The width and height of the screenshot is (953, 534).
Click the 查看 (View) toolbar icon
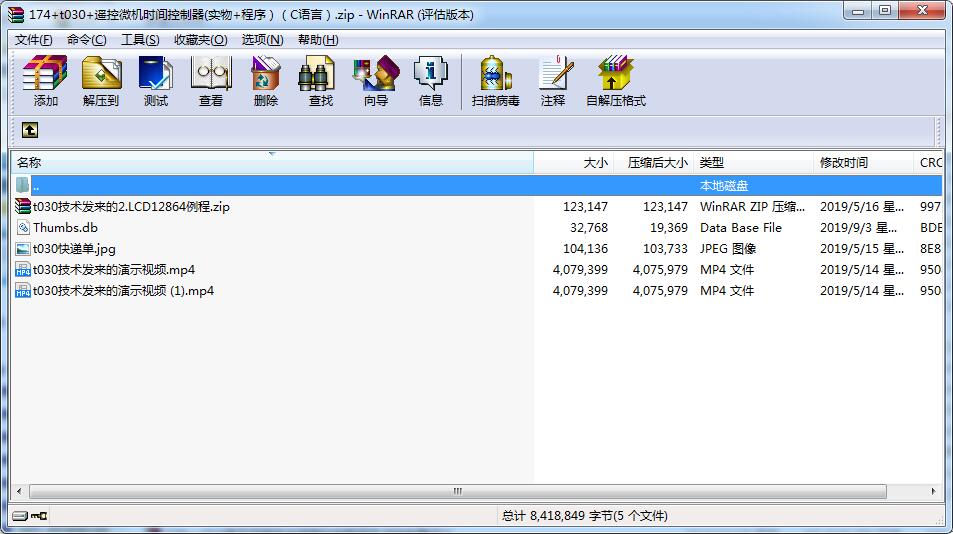click(x=211, y=73)
